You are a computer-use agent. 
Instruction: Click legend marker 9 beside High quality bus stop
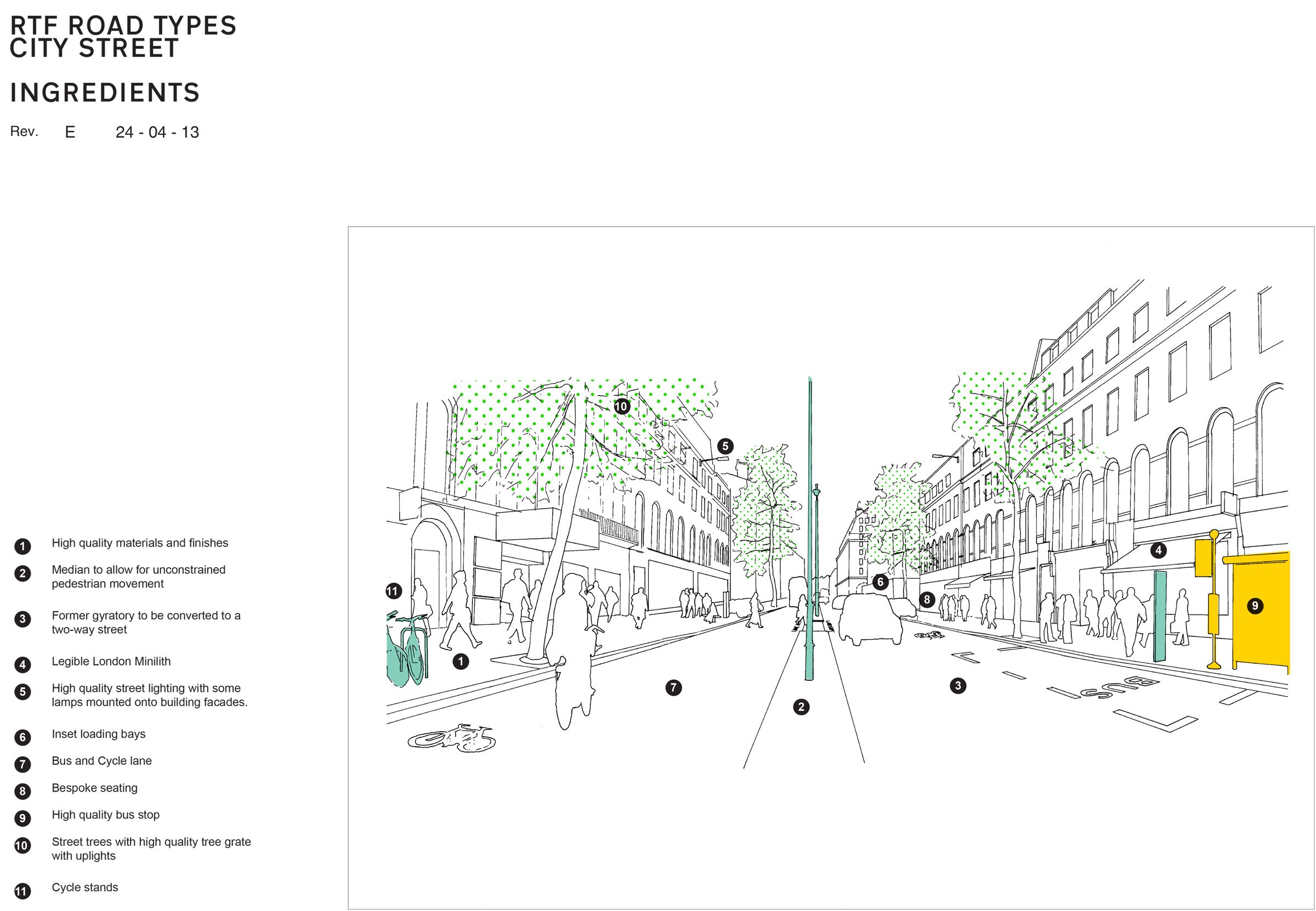pyautogui.click(x=22, y=818)
